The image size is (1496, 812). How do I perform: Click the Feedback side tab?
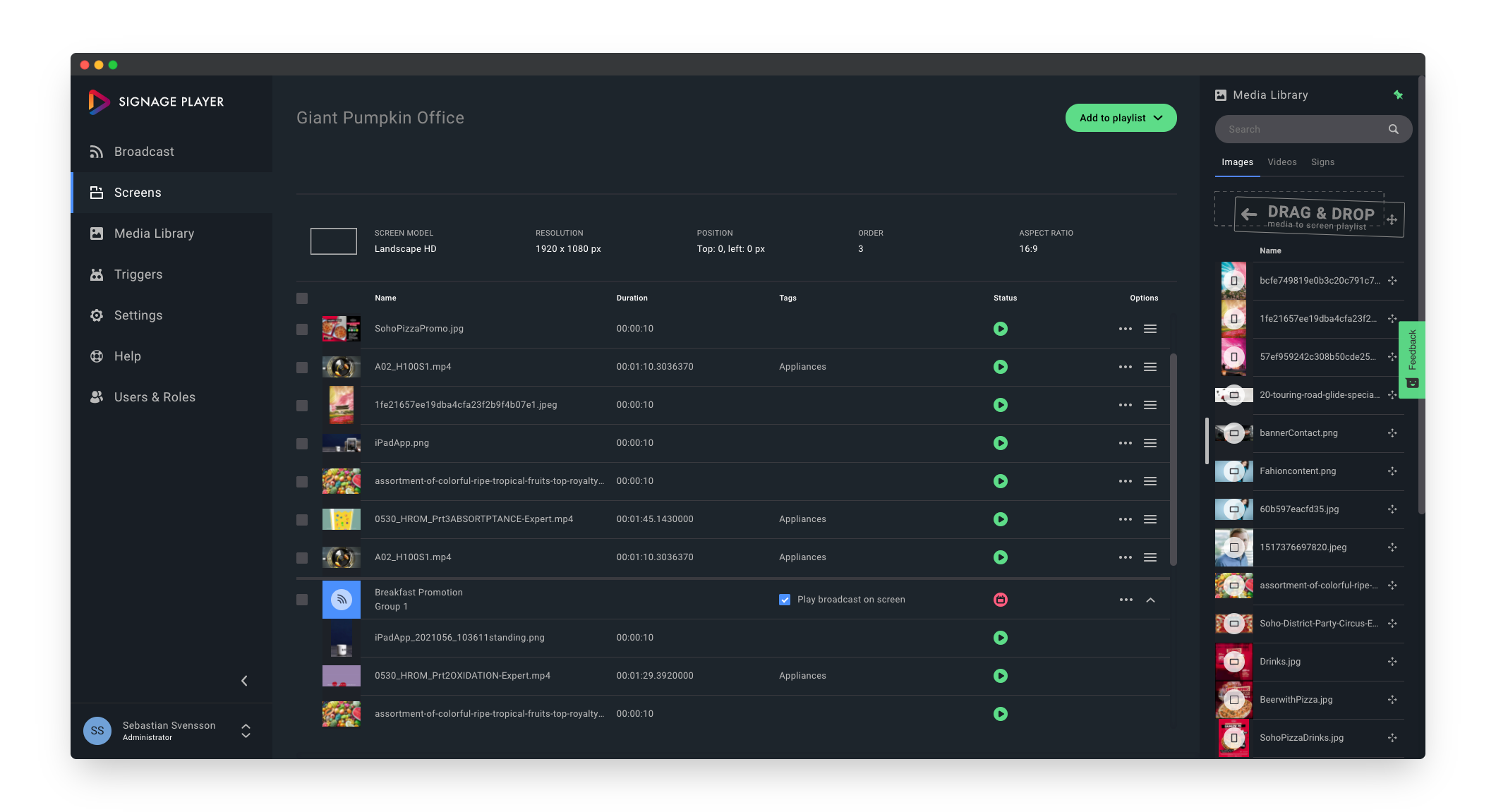point(1412,358)
